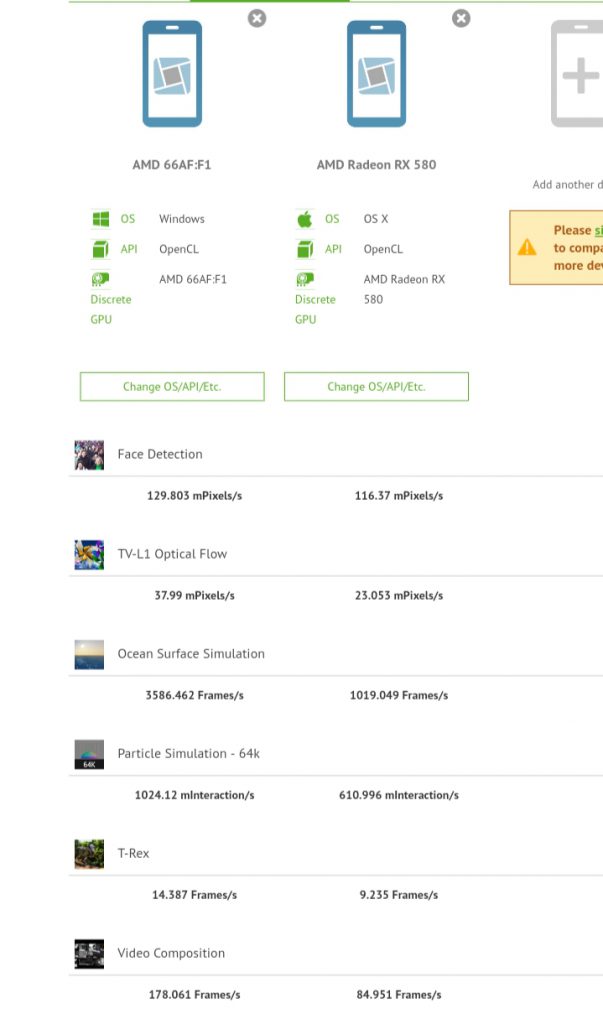
Task: Select the Video Composition label
Action: click(171, 953)
